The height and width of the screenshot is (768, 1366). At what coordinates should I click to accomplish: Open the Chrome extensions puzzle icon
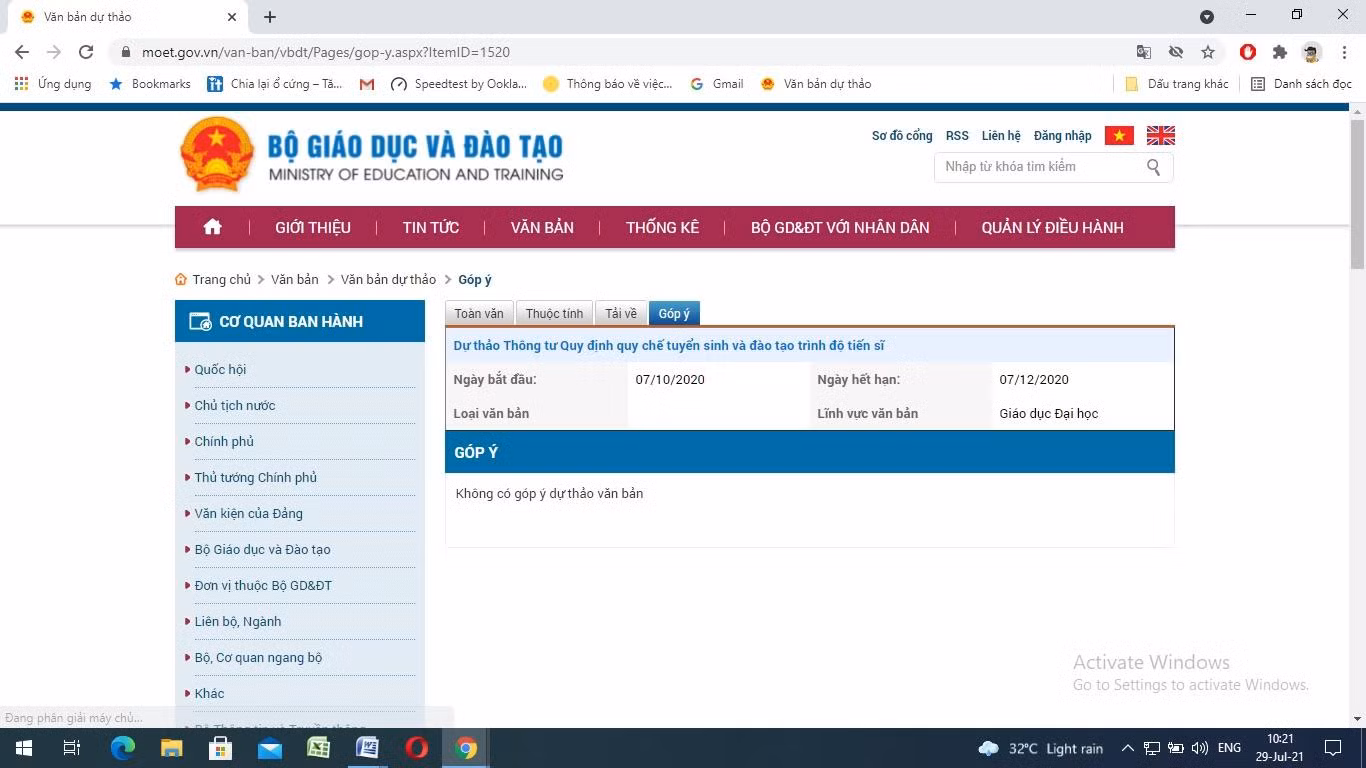point(1280,52)
